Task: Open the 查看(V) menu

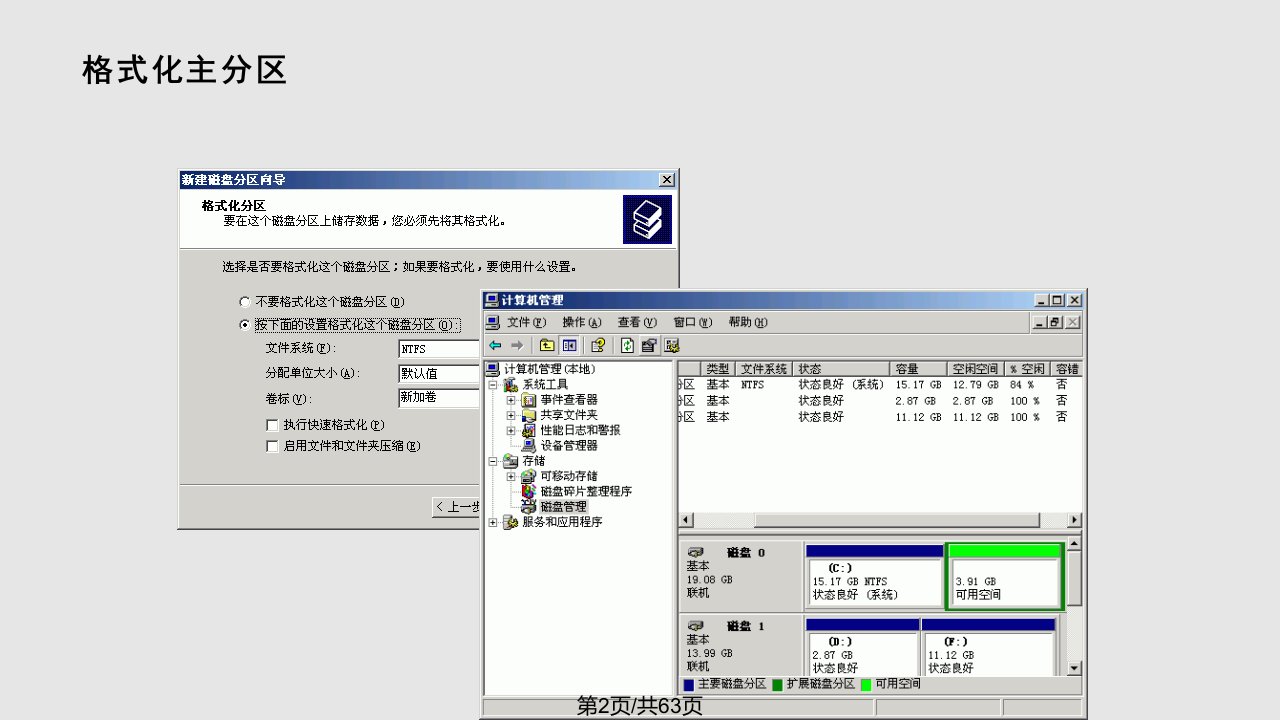Action: coord(636,322)
